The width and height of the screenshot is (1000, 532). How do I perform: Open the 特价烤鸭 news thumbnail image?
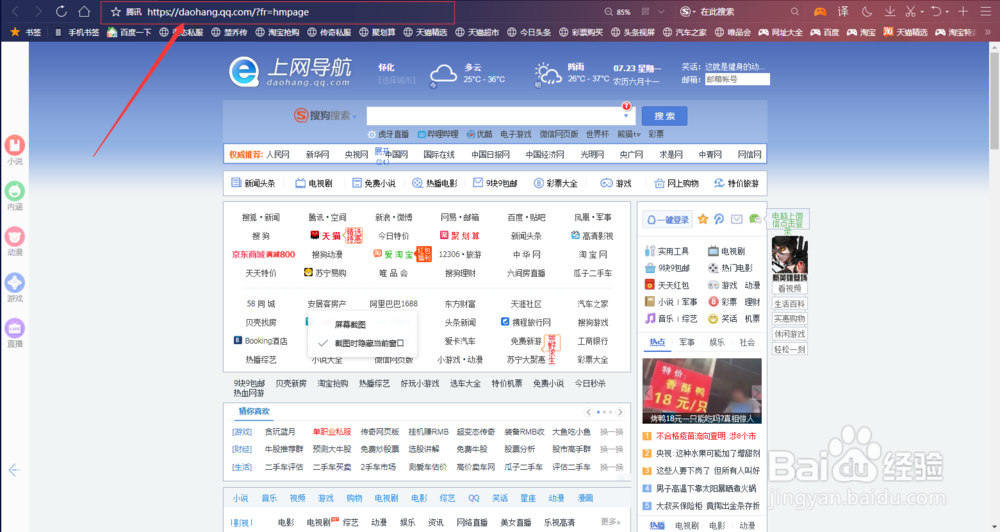pos(702,391)
